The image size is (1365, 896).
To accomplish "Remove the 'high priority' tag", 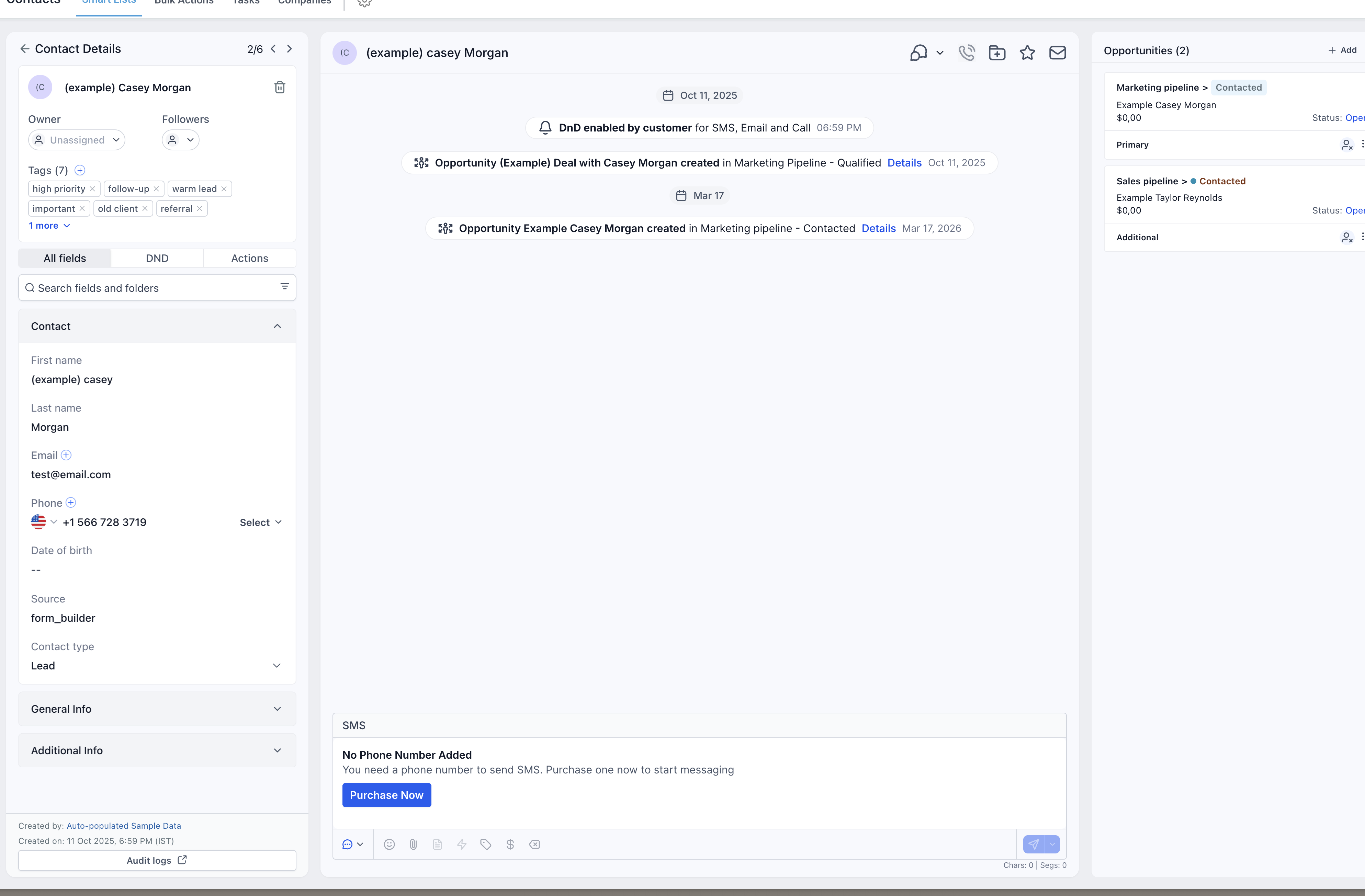I will click(x=92, y=188).
